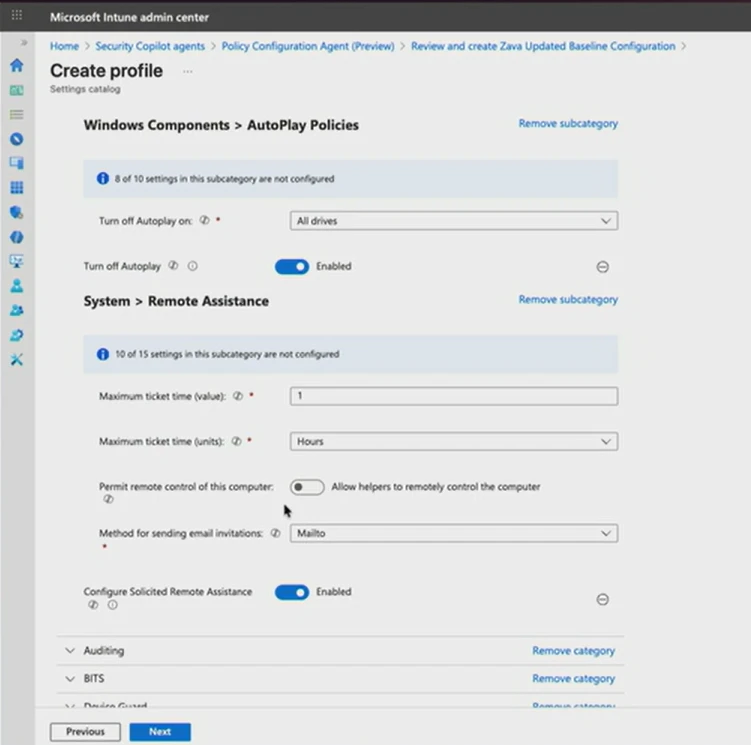Click Home breadcrumb link

click(x=64, y=46)
